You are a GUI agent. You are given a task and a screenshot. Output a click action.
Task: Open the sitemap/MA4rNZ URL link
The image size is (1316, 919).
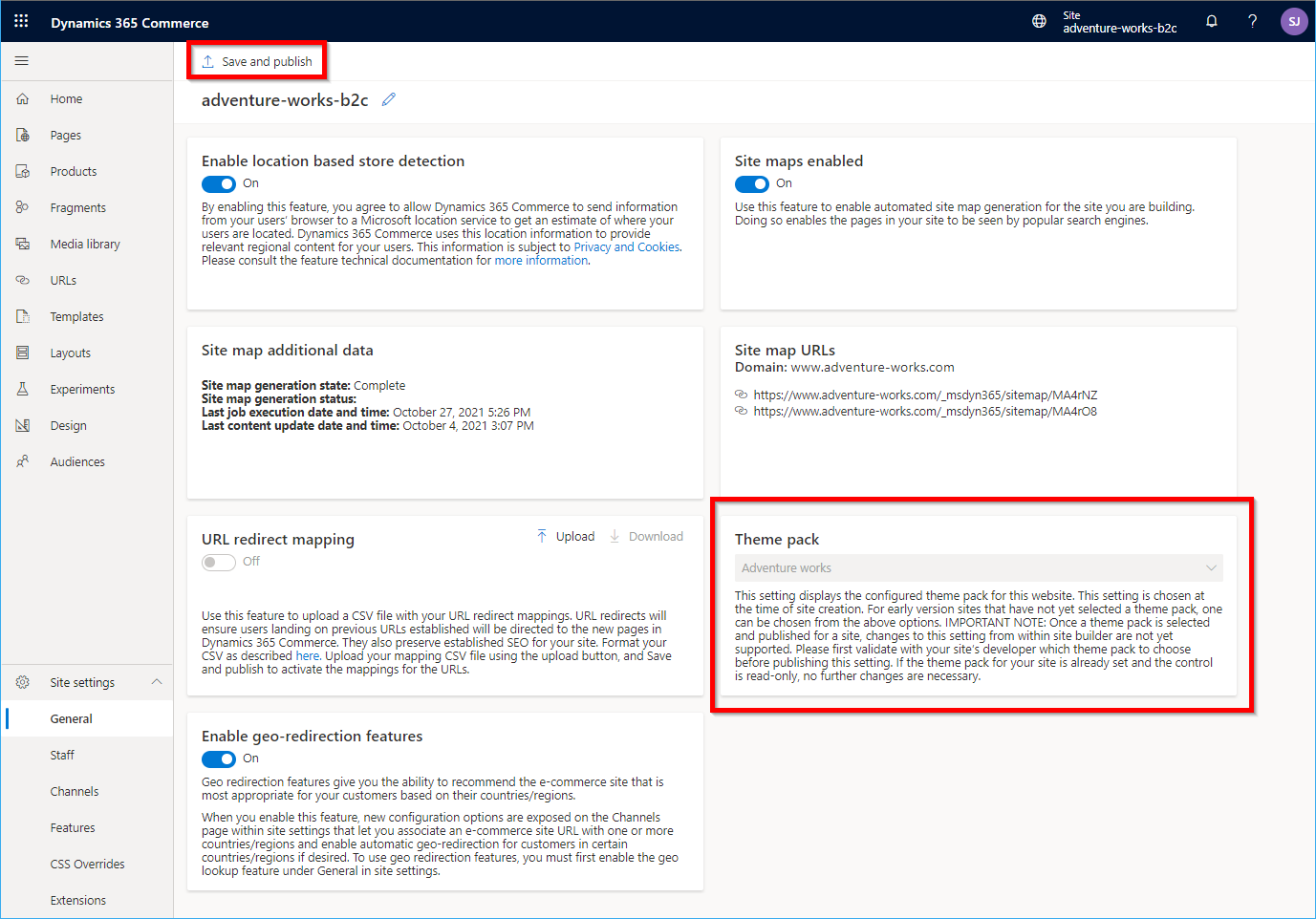point(925,395)
